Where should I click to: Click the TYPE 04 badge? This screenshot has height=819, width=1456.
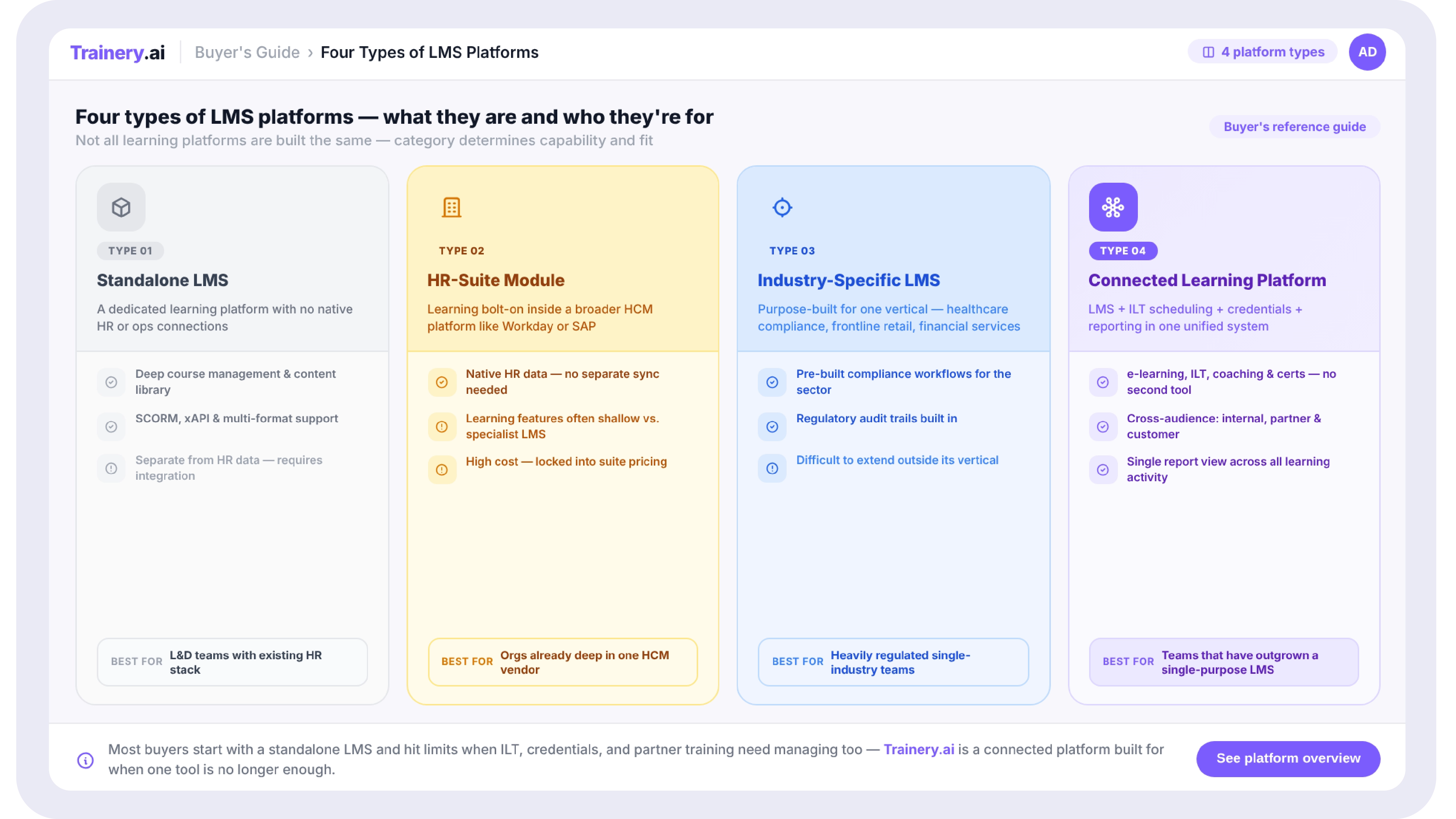tap(1123, 250)
